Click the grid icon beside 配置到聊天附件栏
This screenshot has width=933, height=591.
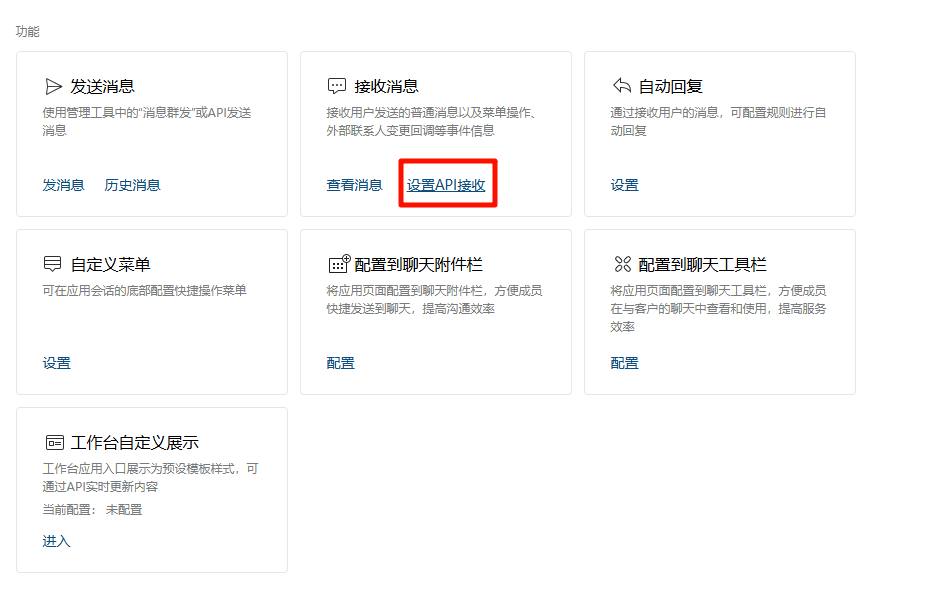tap(339, 264)
